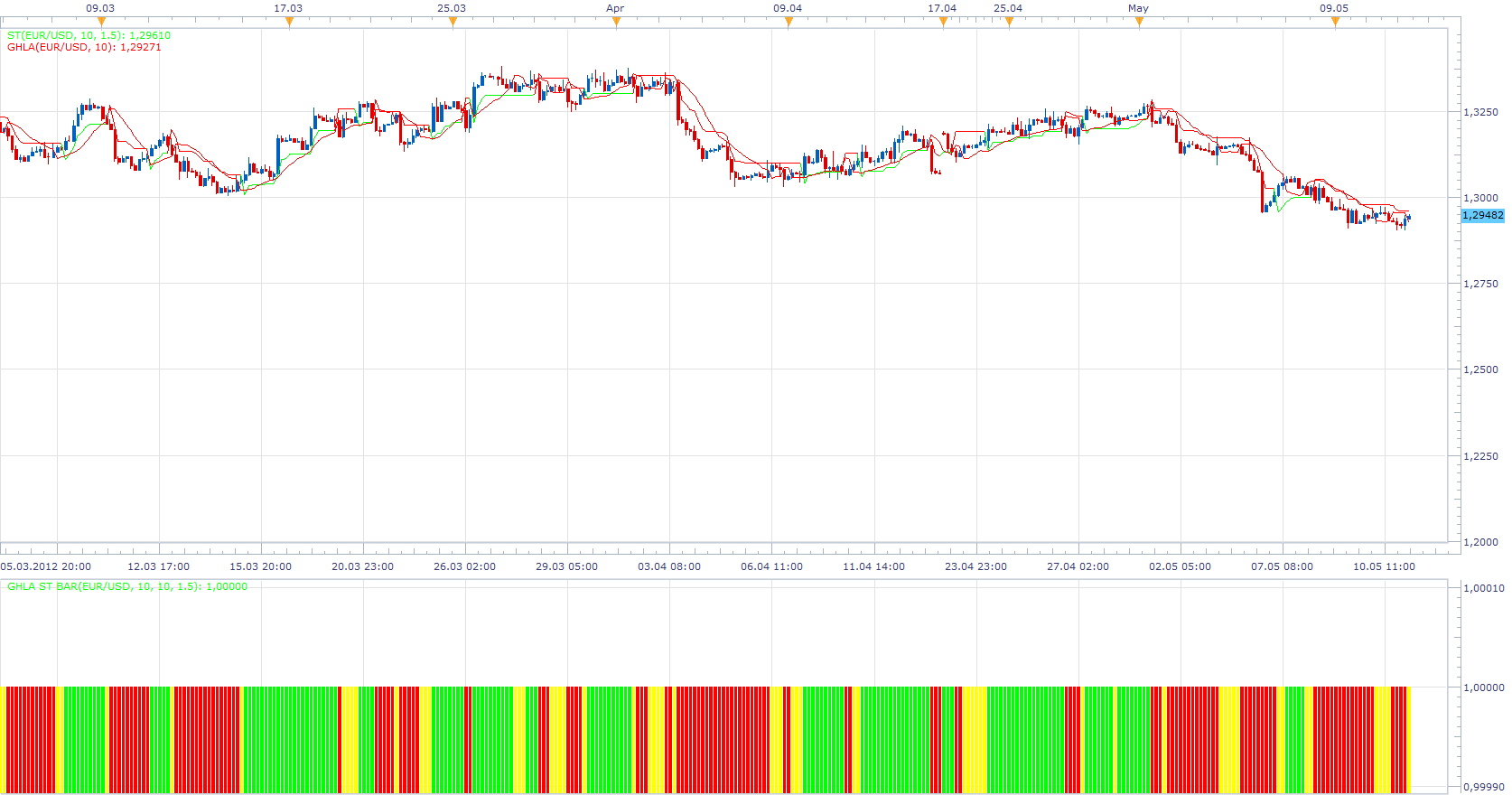This screenshot has width=1512, height=795.
Task: Click the 29.03 05:00 time label
Action: click(x=567, y=566)
